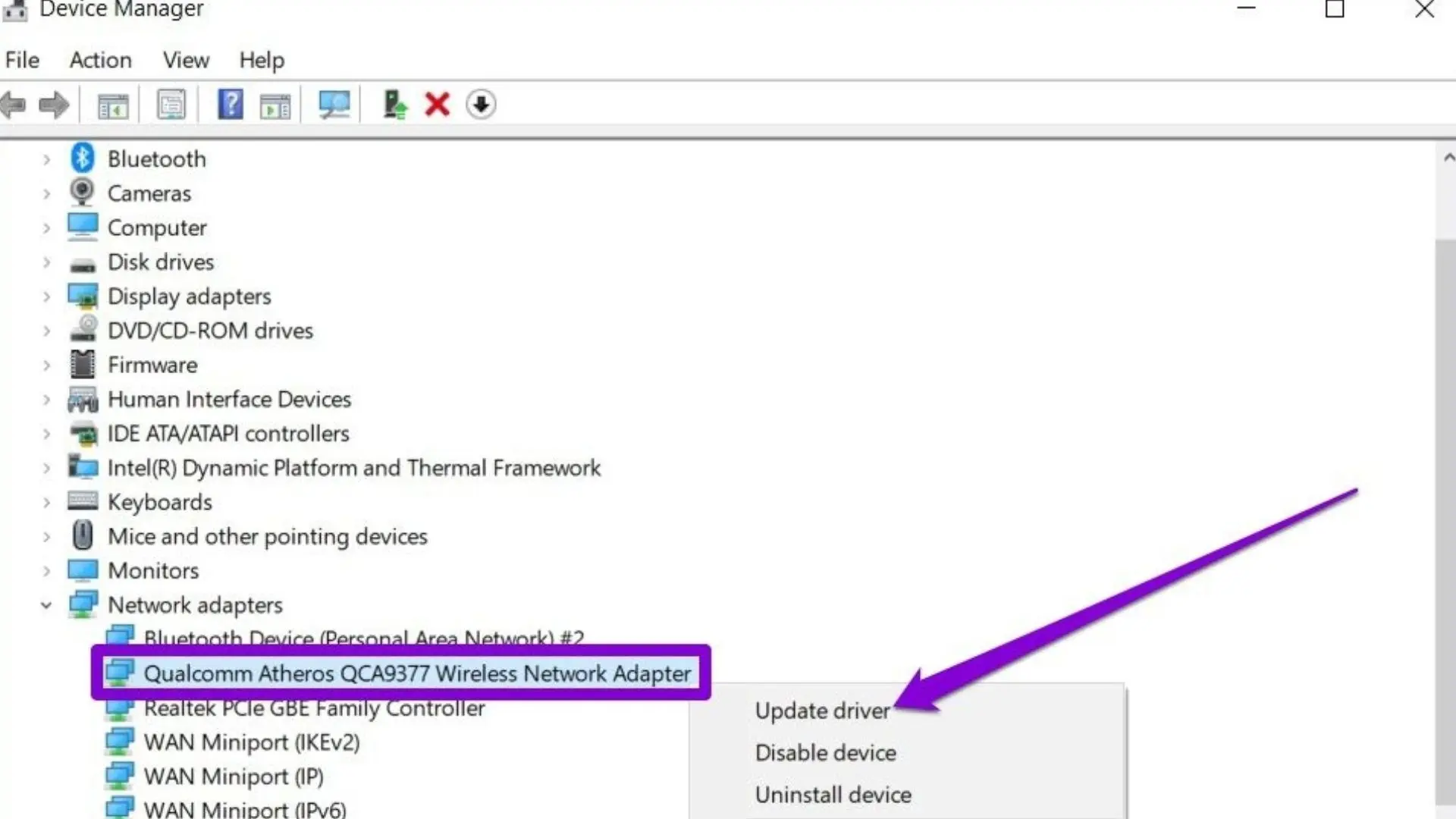Click the update driver toolbar icon

click(x=394, y=105)
